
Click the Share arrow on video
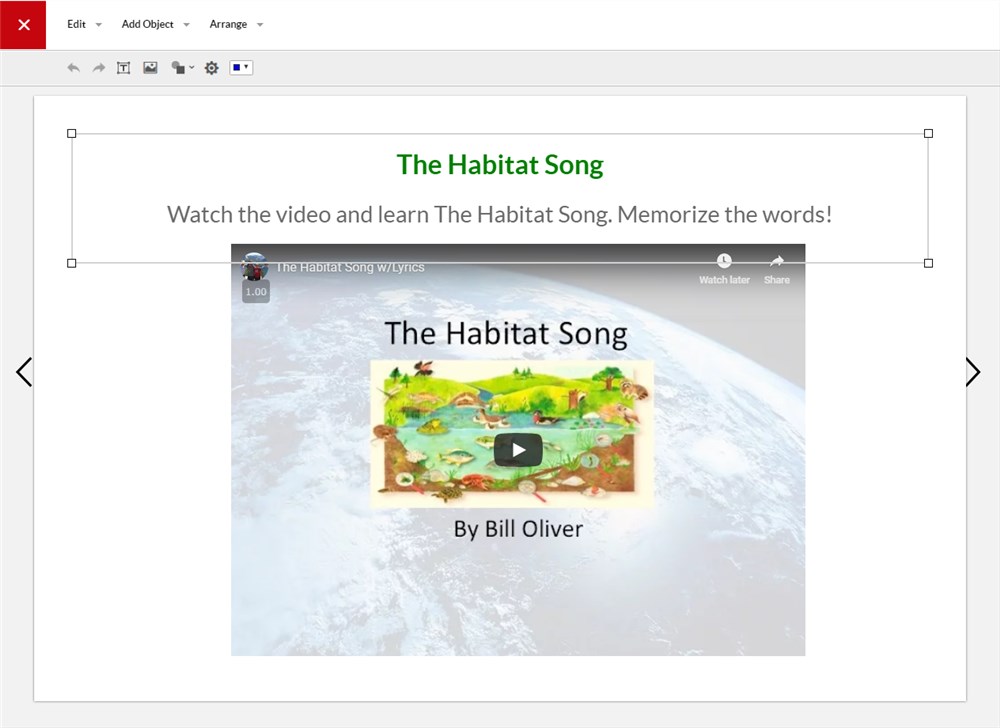pyautogui.click(x=777, y=264)
